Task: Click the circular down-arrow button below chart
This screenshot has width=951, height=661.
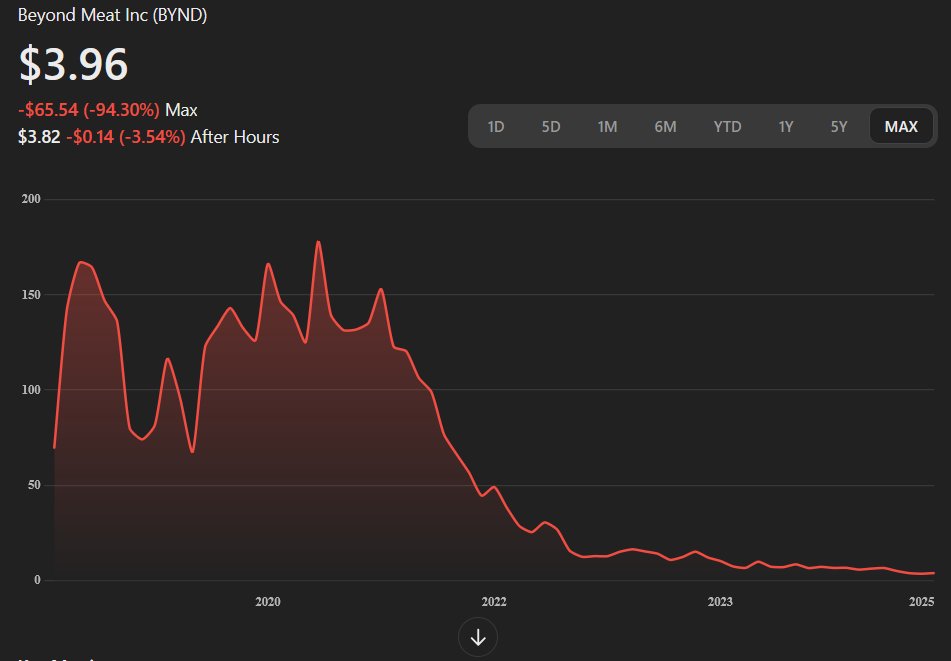Action: click(478, 637)
